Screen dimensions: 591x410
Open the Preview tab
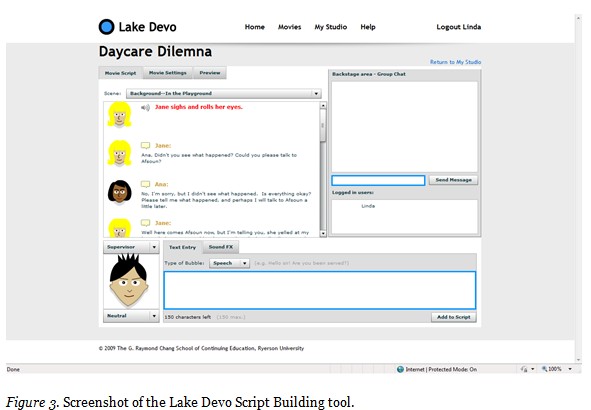click(210, 73)
